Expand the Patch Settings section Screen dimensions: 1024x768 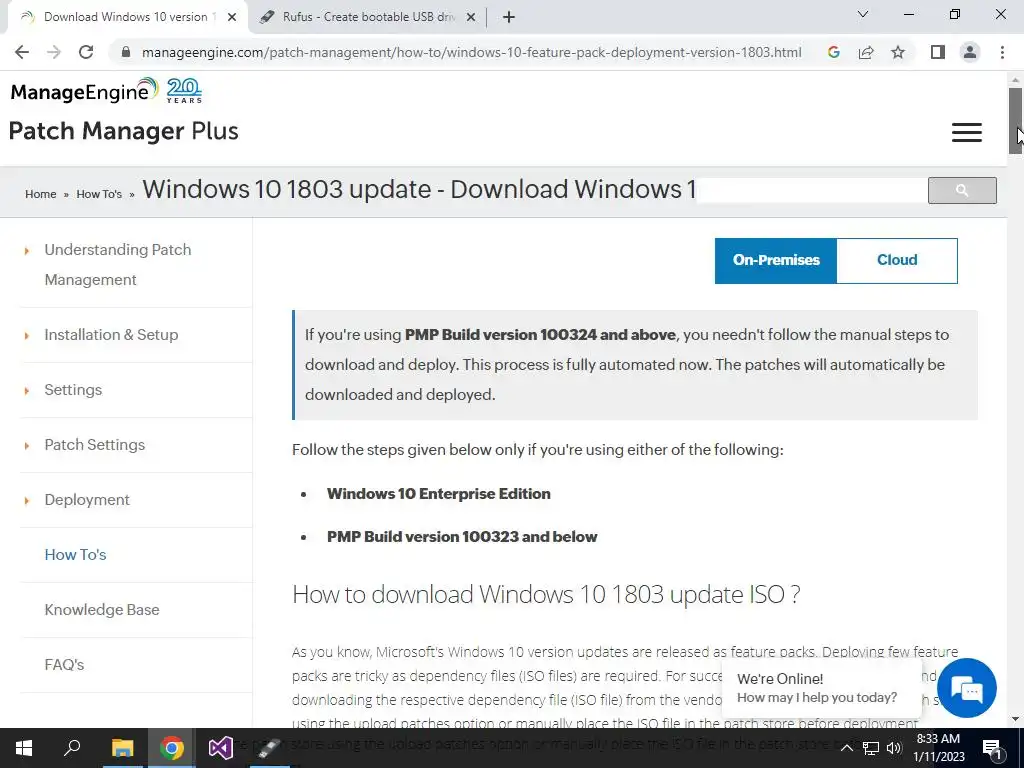(95, 445)
